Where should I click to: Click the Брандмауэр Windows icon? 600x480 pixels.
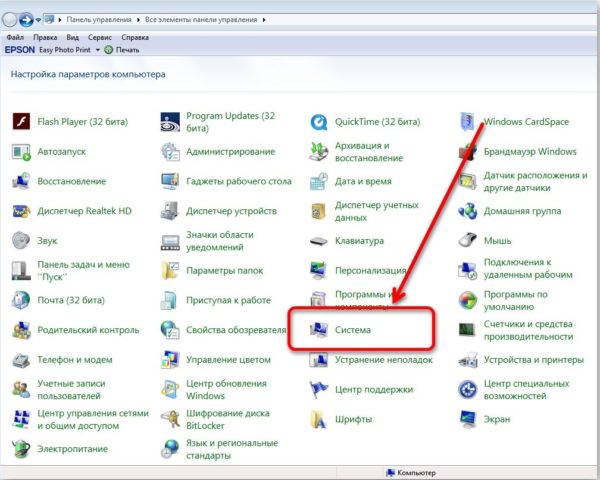pos(468,152)
